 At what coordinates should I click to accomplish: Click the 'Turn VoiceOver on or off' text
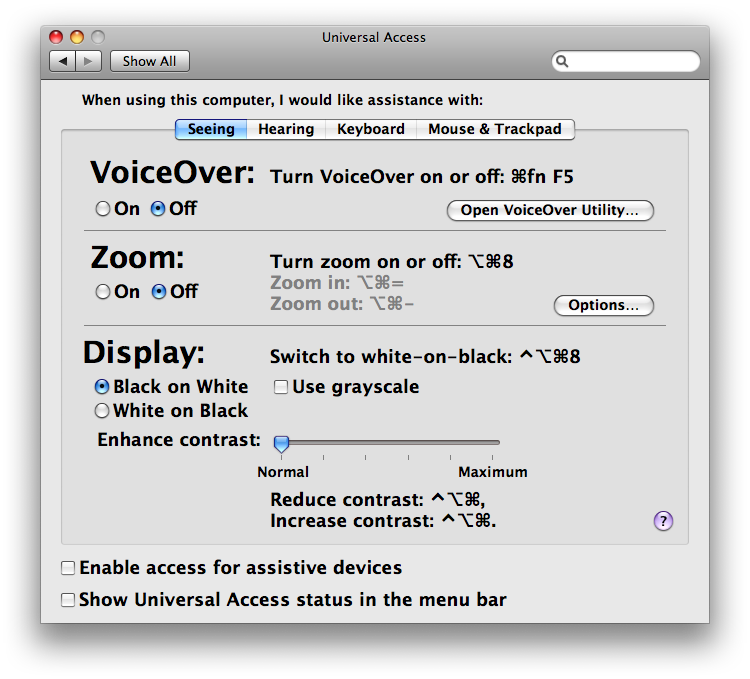[422, 177]
